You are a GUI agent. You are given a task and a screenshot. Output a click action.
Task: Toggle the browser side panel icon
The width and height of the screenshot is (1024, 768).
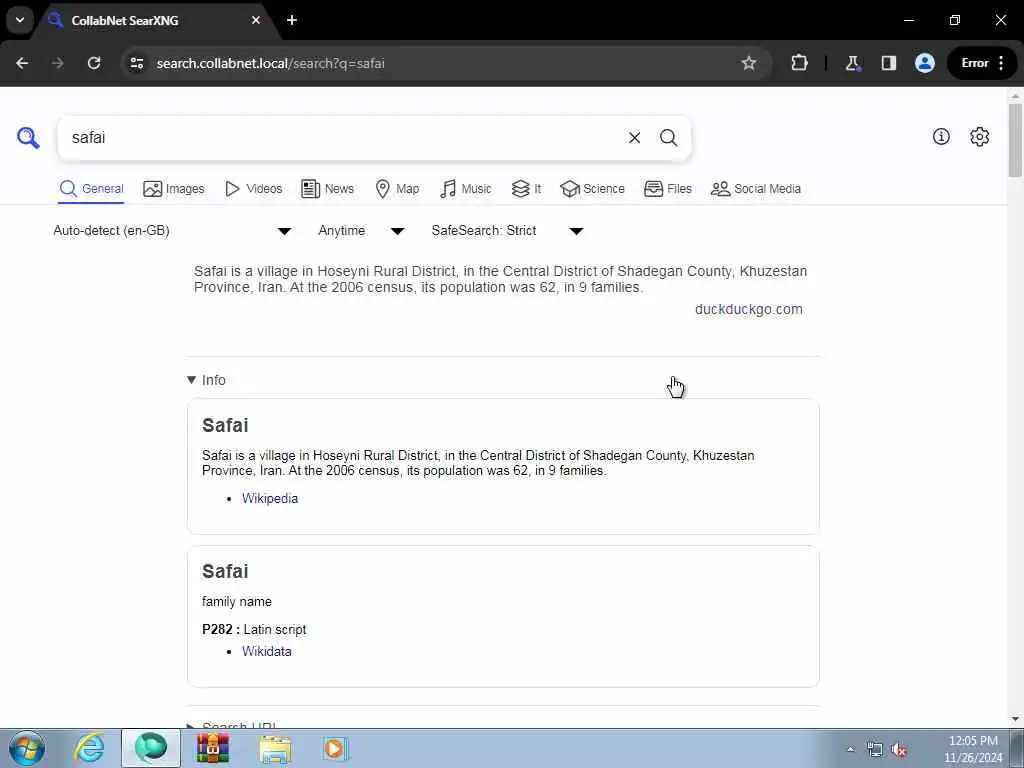pos(888,63)
